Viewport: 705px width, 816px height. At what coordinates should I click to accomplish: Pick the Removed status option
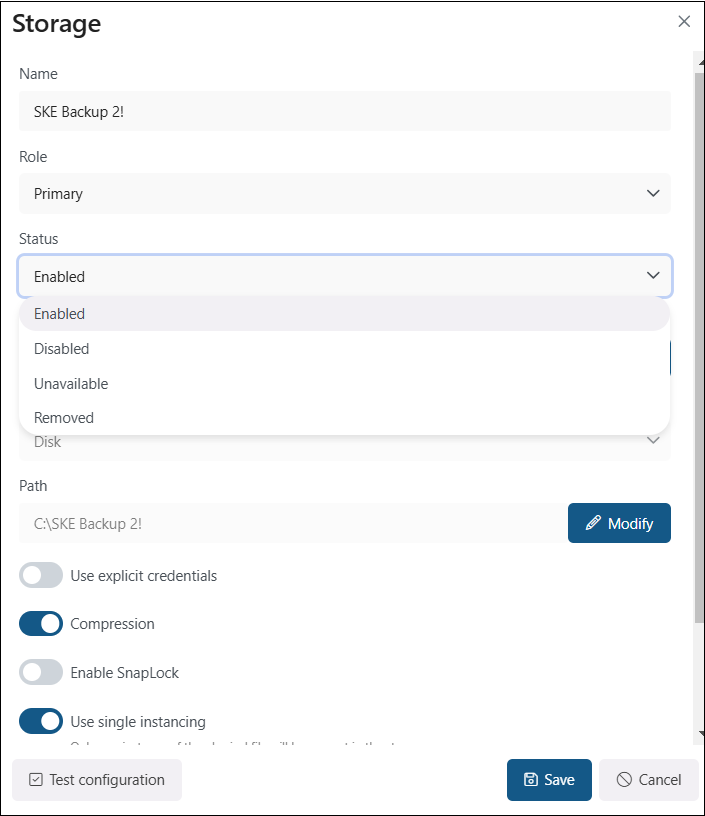64,418
